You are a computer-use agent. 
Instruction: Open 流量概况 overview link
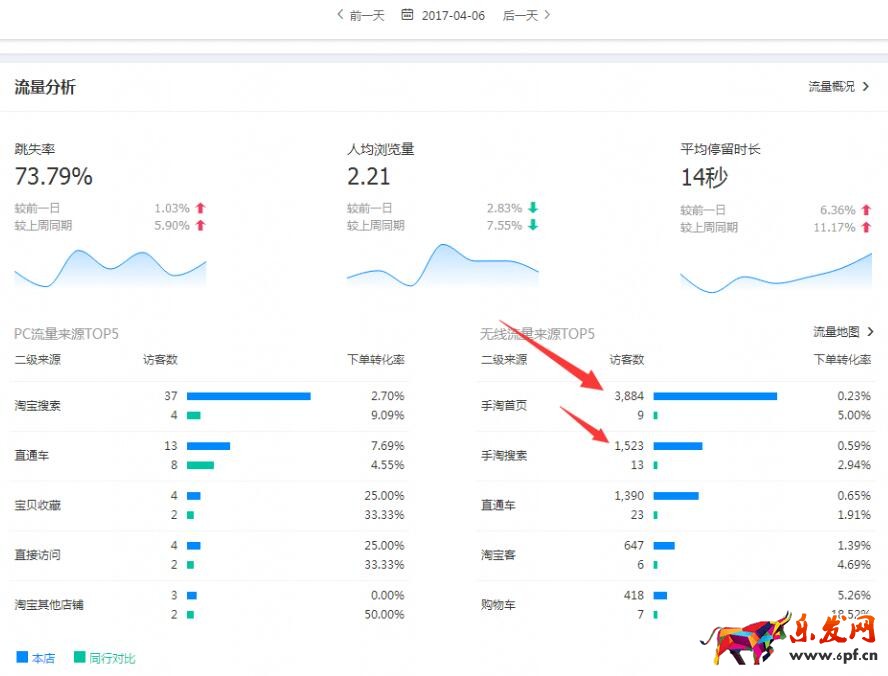[x=839, y=87]
